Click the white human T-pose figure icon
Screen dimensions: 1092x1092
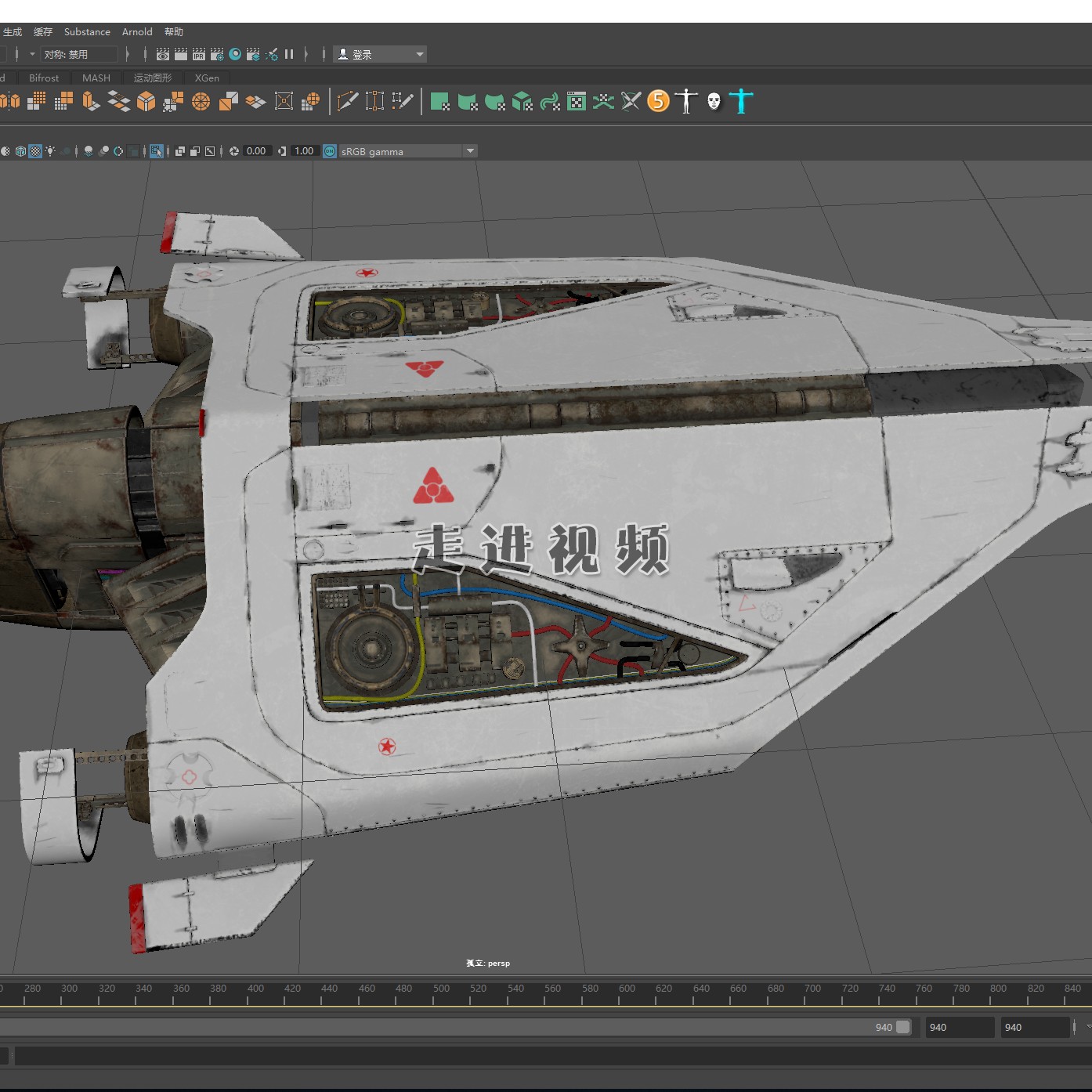[x=686, y=101]
